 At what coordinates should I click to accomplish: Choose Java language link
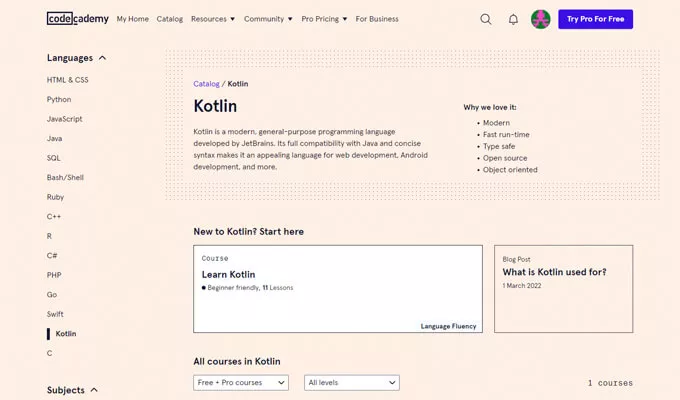click(55, 138)
